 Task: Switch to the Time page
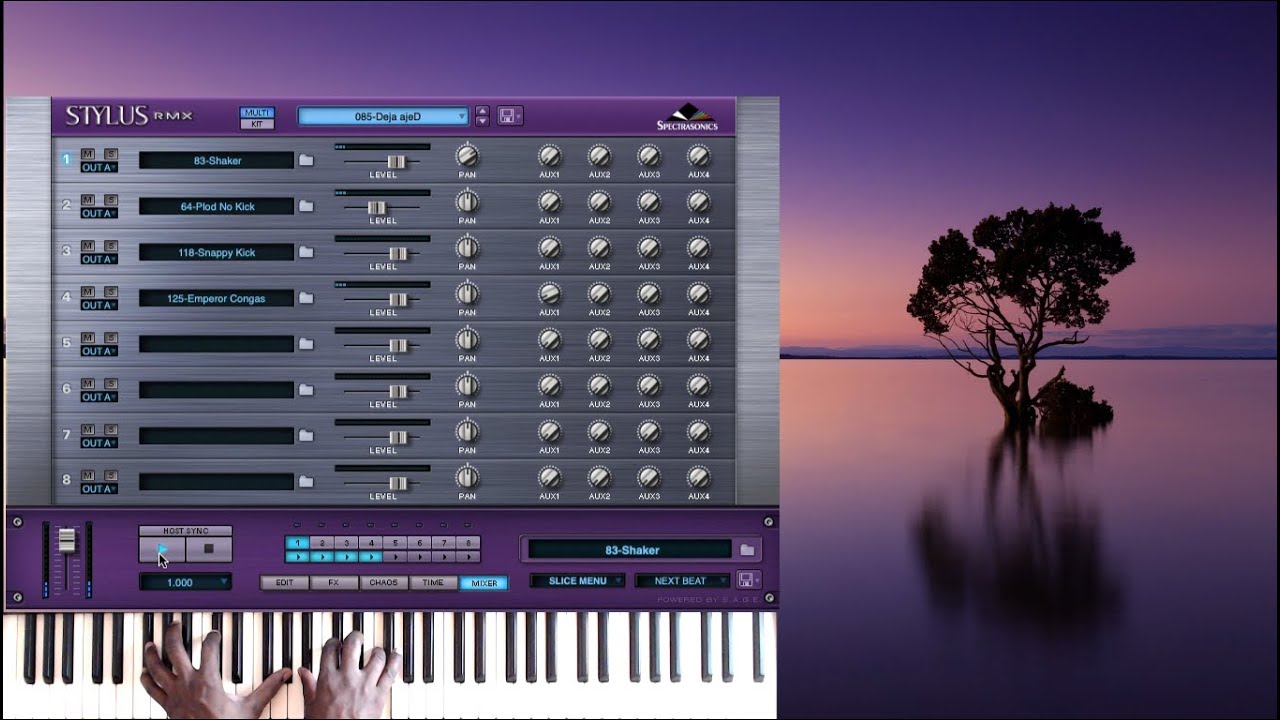pyautogui.click(x=433, y=582)
